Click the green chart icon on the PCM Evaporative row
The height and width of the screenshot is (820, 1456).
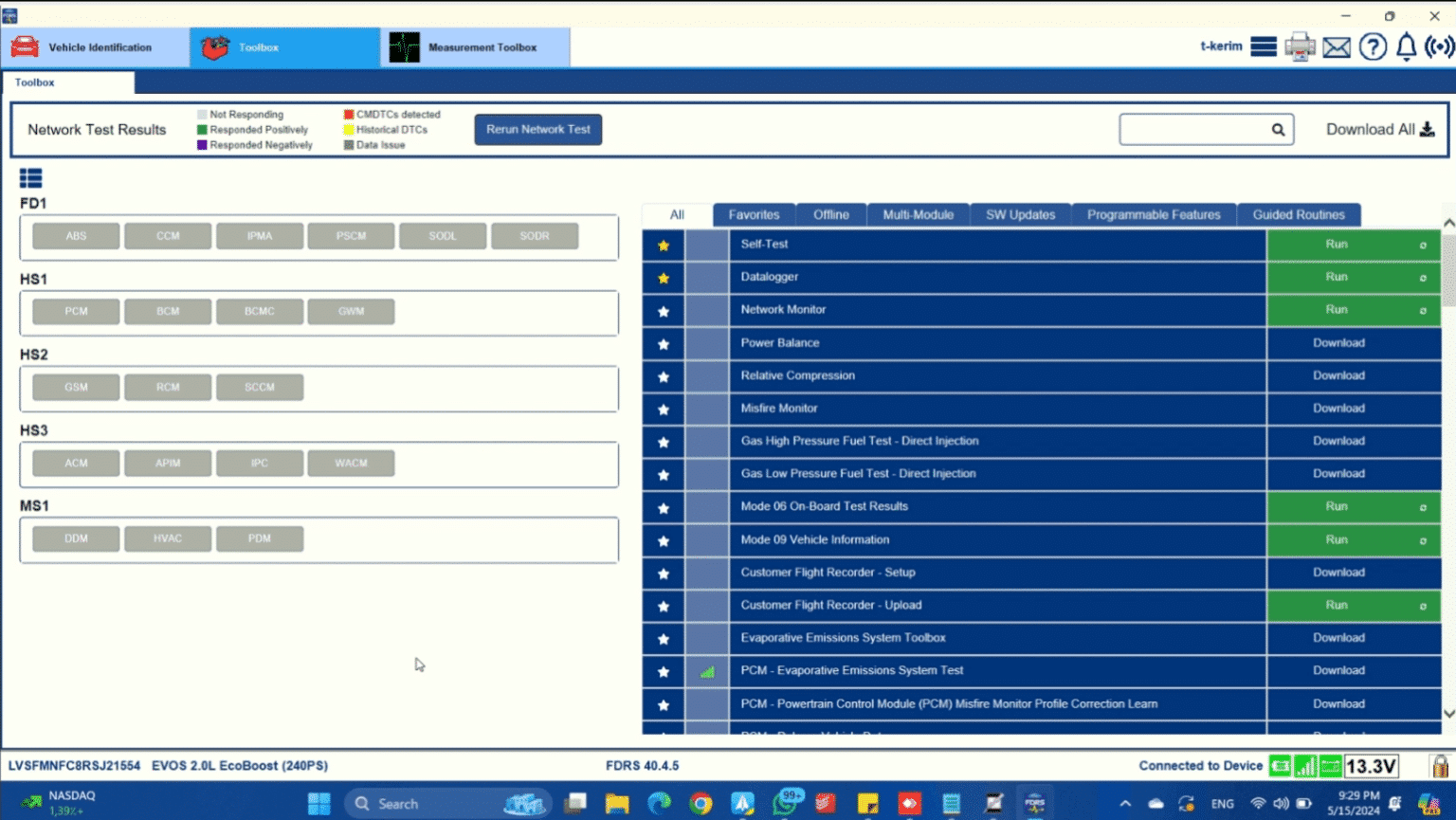[707, 671]
